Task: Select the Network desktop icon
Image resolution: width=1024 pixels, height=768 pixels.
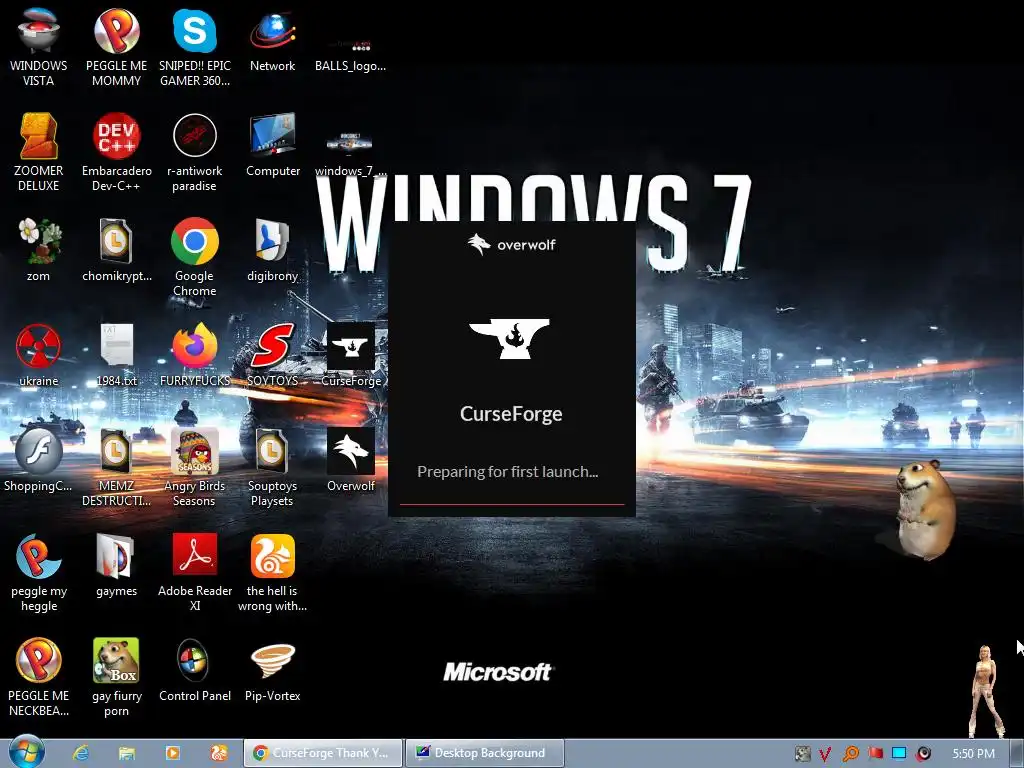Action: (x=272, y=40)
